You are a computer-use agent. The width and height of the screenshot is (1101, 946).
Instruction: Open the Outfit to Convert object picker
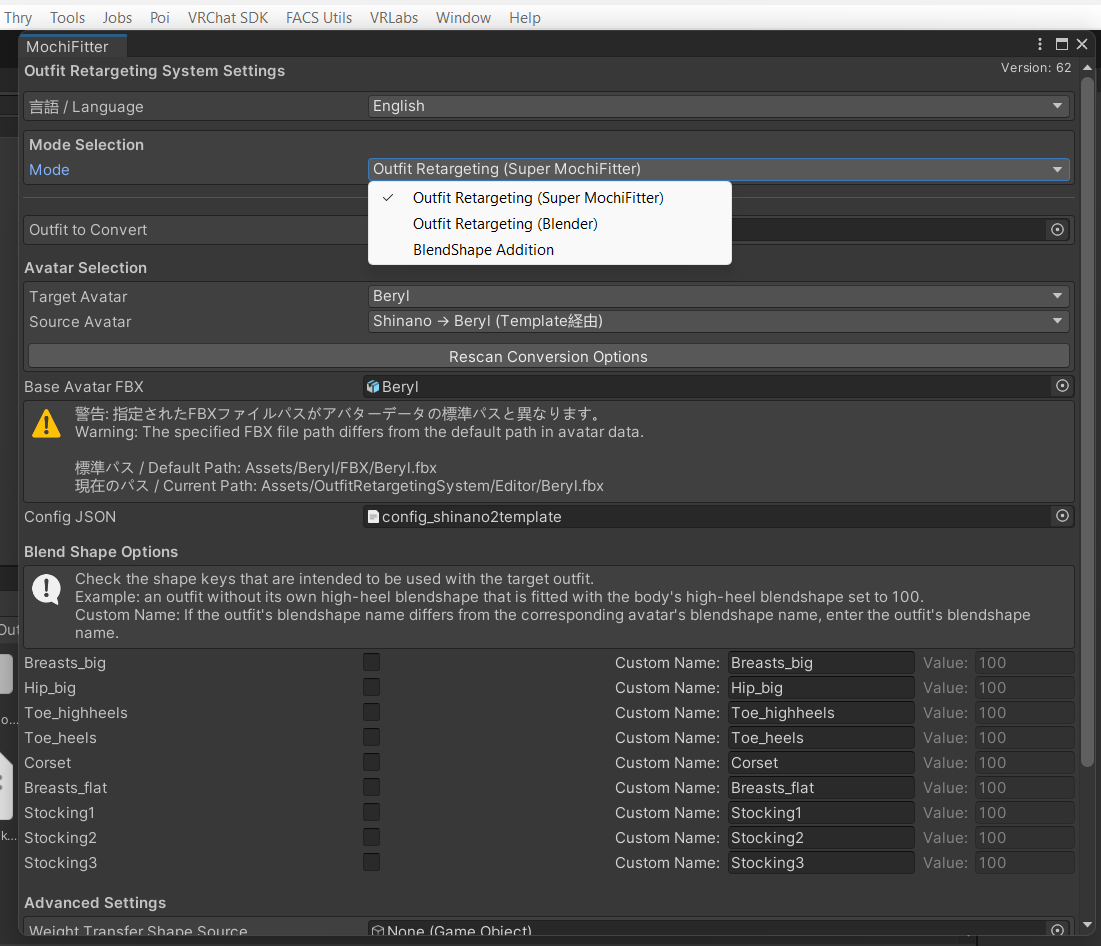click(x=1057, y=230)
